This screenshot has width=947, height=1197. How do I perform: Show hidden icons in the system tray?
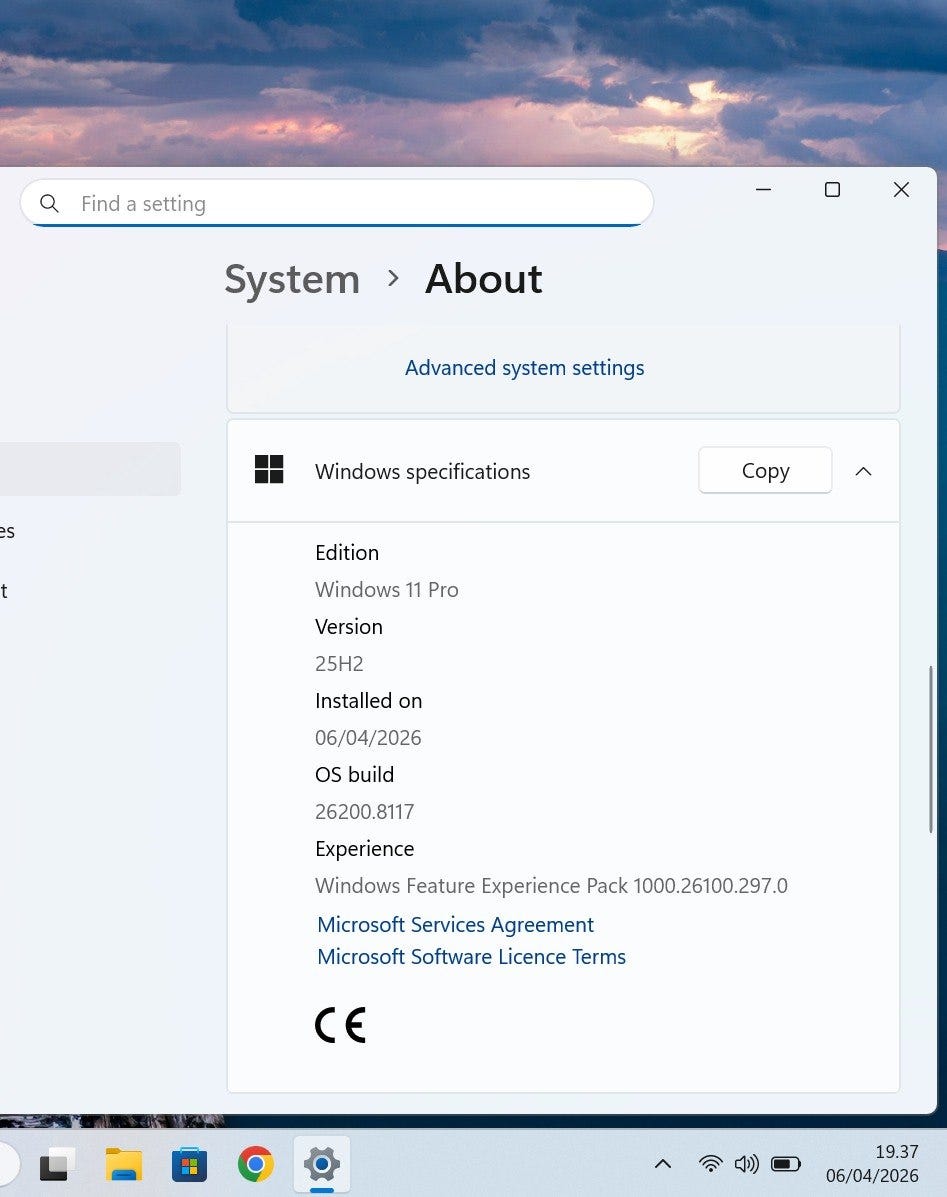point(662,1164)
